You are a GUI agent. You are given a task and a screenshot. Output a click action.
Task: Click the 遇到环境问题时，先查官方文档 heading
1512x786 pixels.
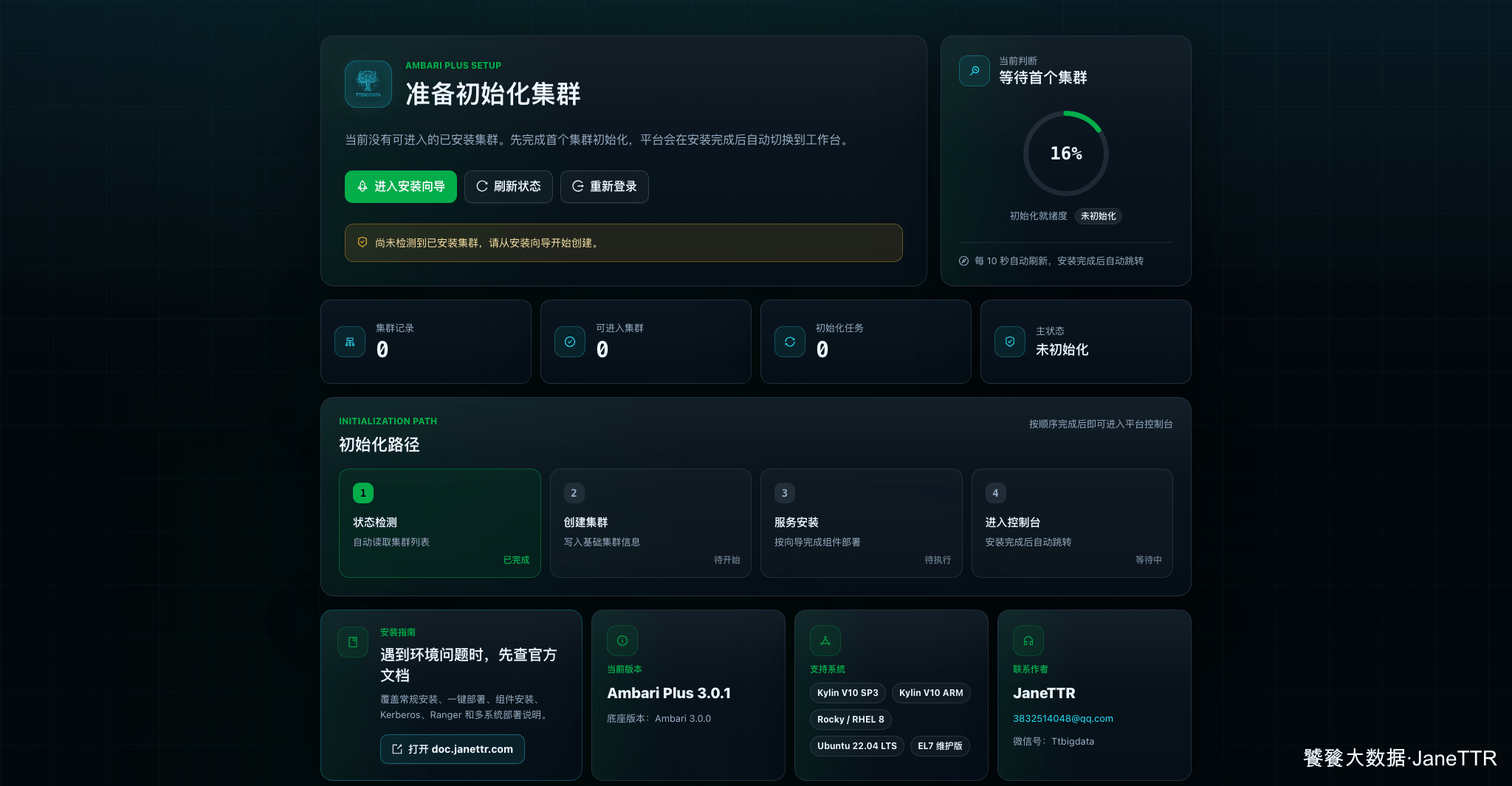click(468, 665)
